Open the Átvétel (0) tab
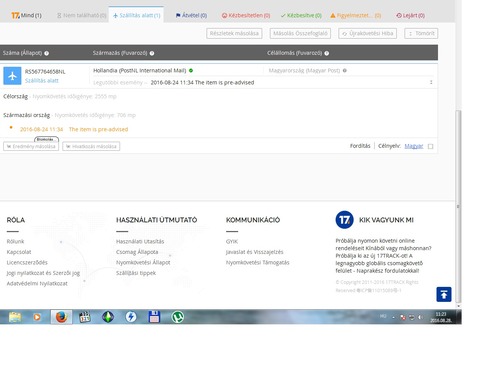This screenshot has height=384, width=480. click(x=191, y=15)
